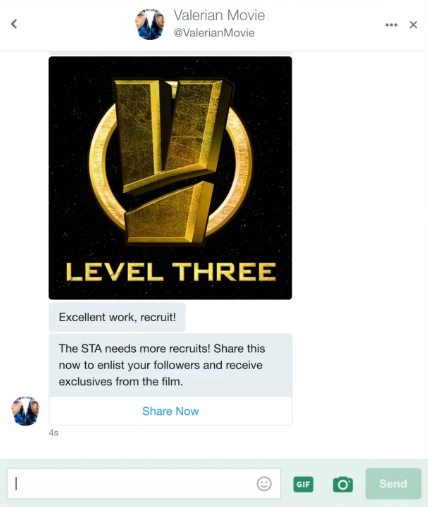Attach a photo with the camera icon
Viewport: 428px width, 507px height.
[x=343, y=484]
